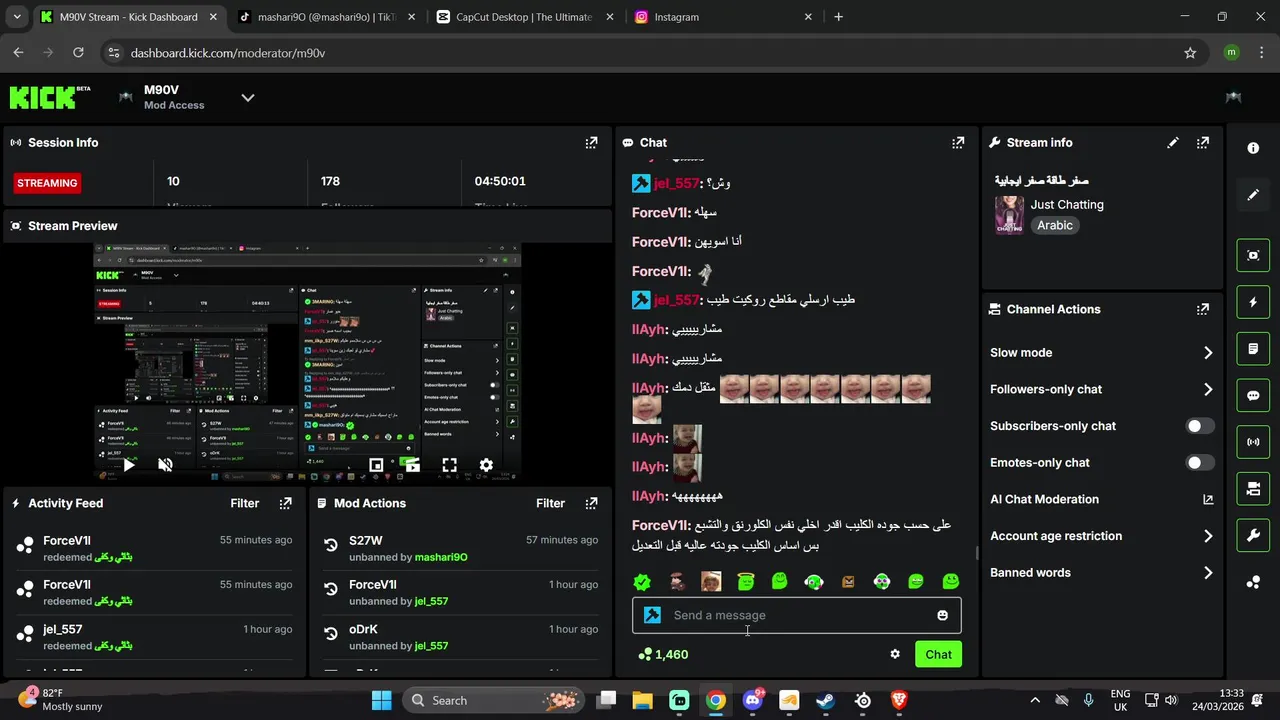Image resolution: width=1280 pixels, height=720 pixels.
Task: Insert the green verified checkmark emote
Action: 642,581
